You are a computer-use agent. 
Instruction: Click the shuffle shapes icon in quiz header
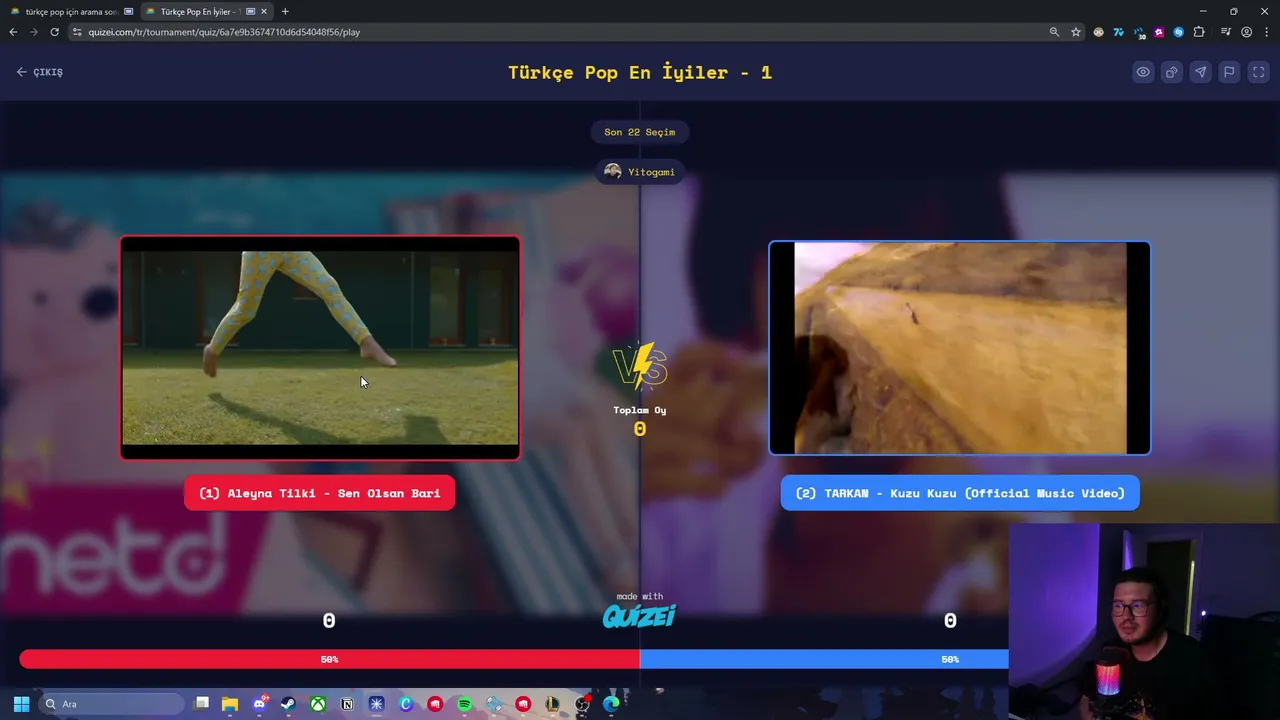click(x=1172, y=72)
